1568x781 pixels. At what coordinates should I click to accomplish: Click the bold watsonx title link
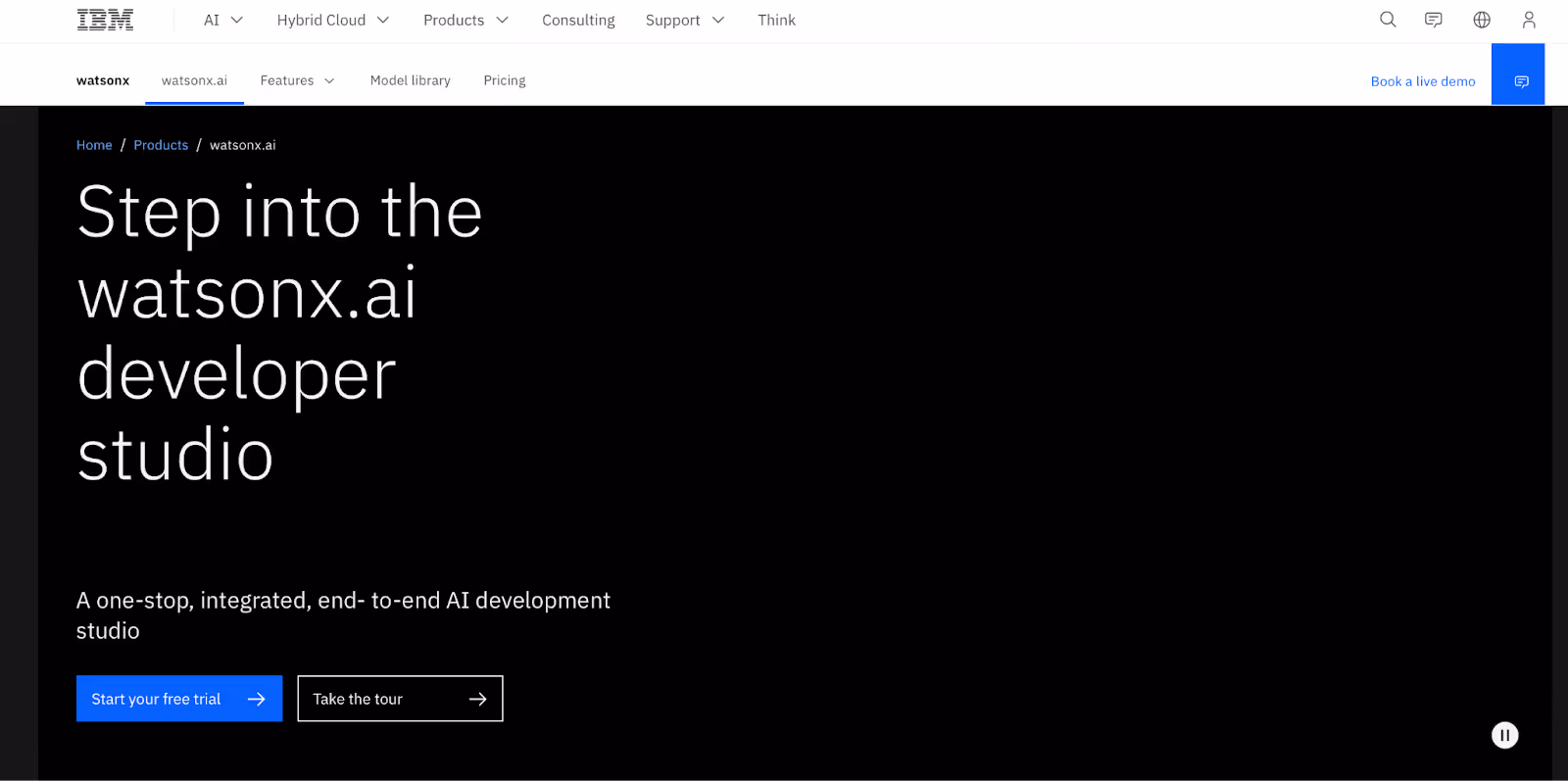click(x=103, y=80)
